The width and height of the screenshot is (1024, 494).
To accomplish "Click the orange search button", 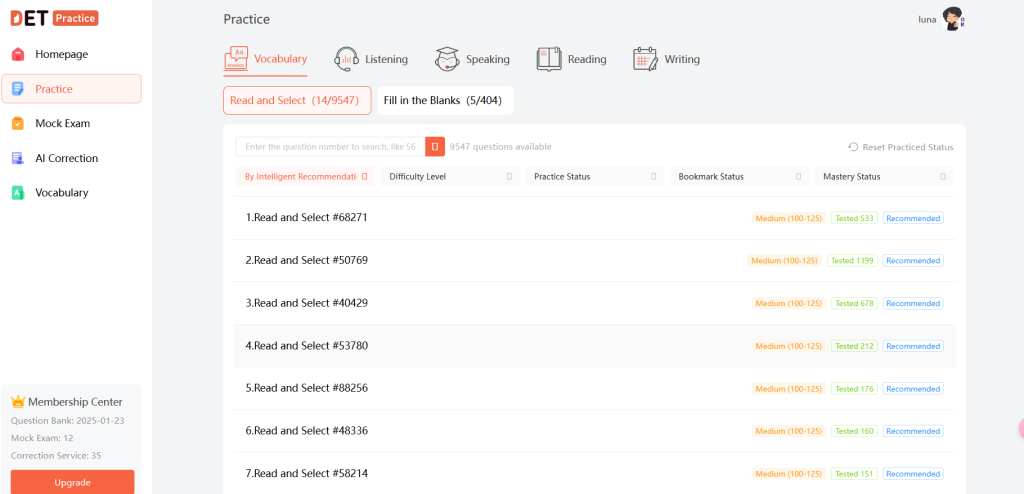I will pyautogui.click(x=435, y=147).
